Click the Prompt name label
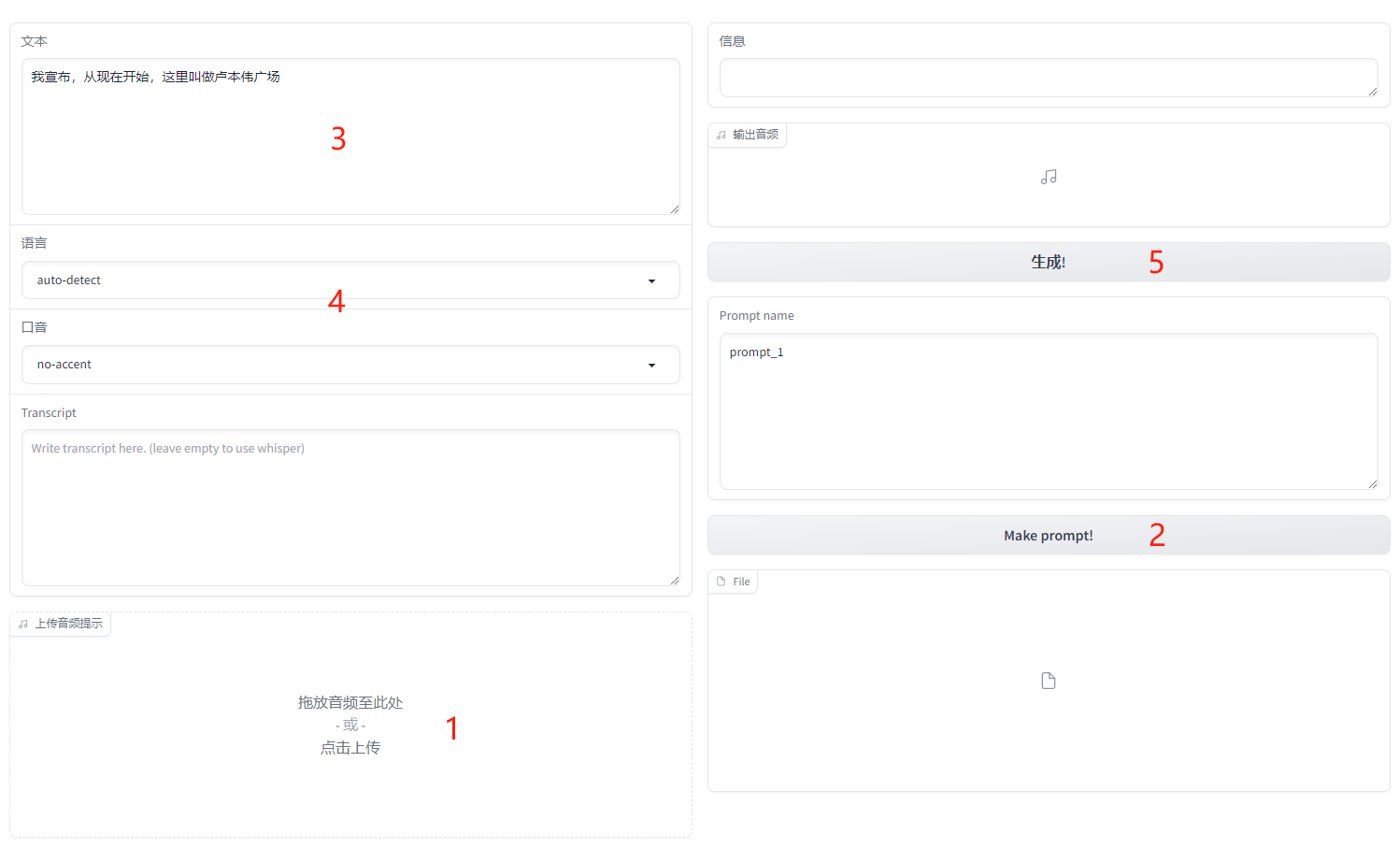1400x848 pixels. click(757, 316)
